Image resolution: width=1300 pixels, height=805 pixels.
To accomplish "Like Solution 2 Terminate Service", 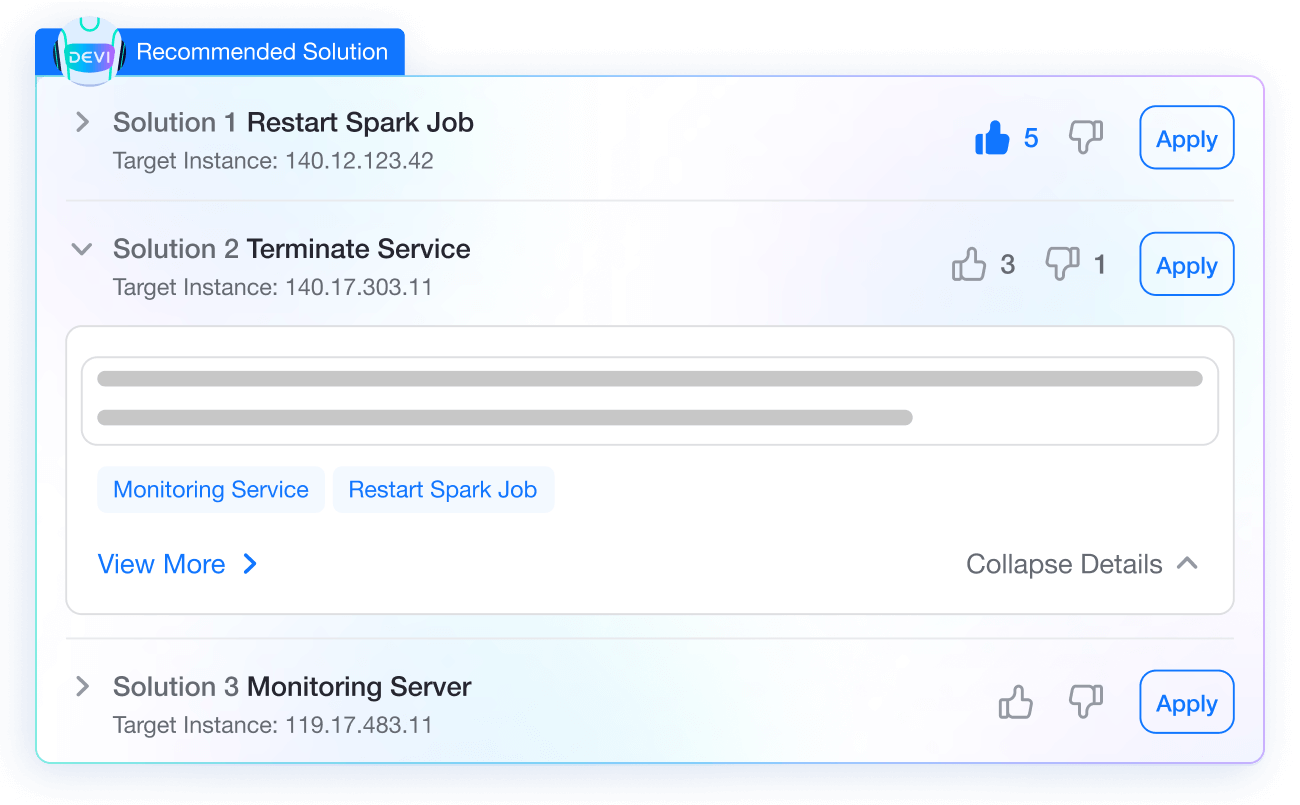I will point(968,265).
